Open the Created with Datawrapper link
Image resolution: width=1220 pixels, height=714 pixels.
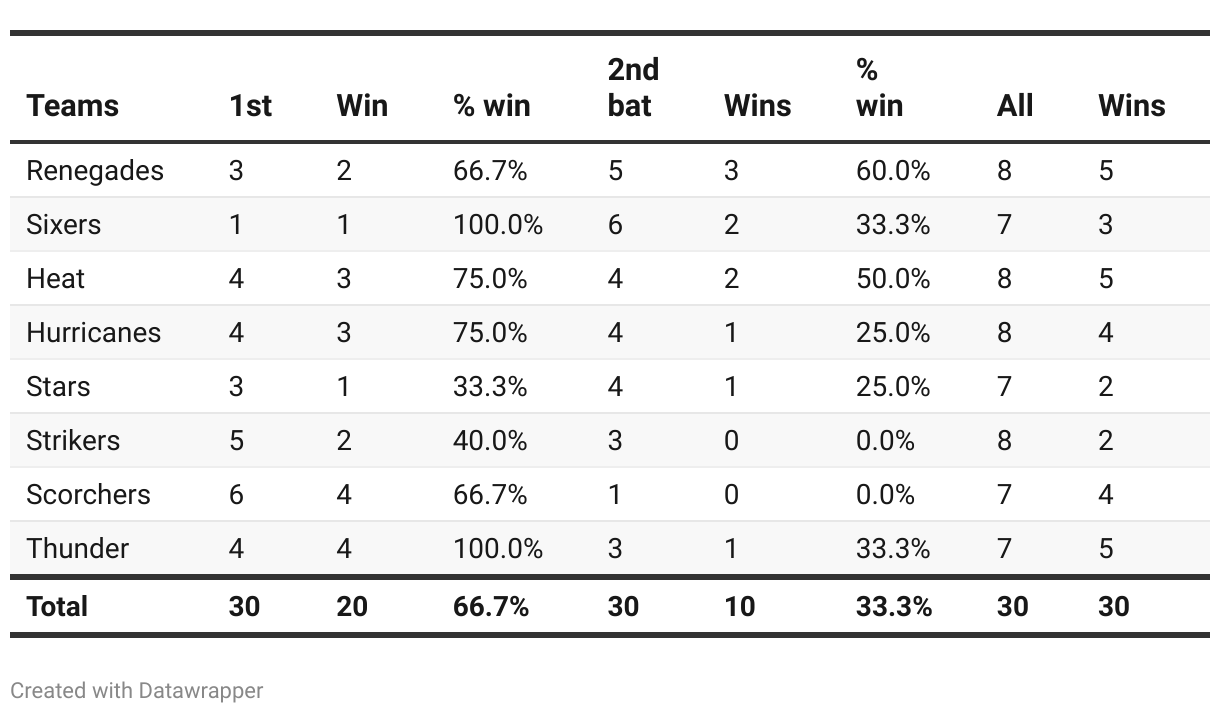[x=137, y=690]
